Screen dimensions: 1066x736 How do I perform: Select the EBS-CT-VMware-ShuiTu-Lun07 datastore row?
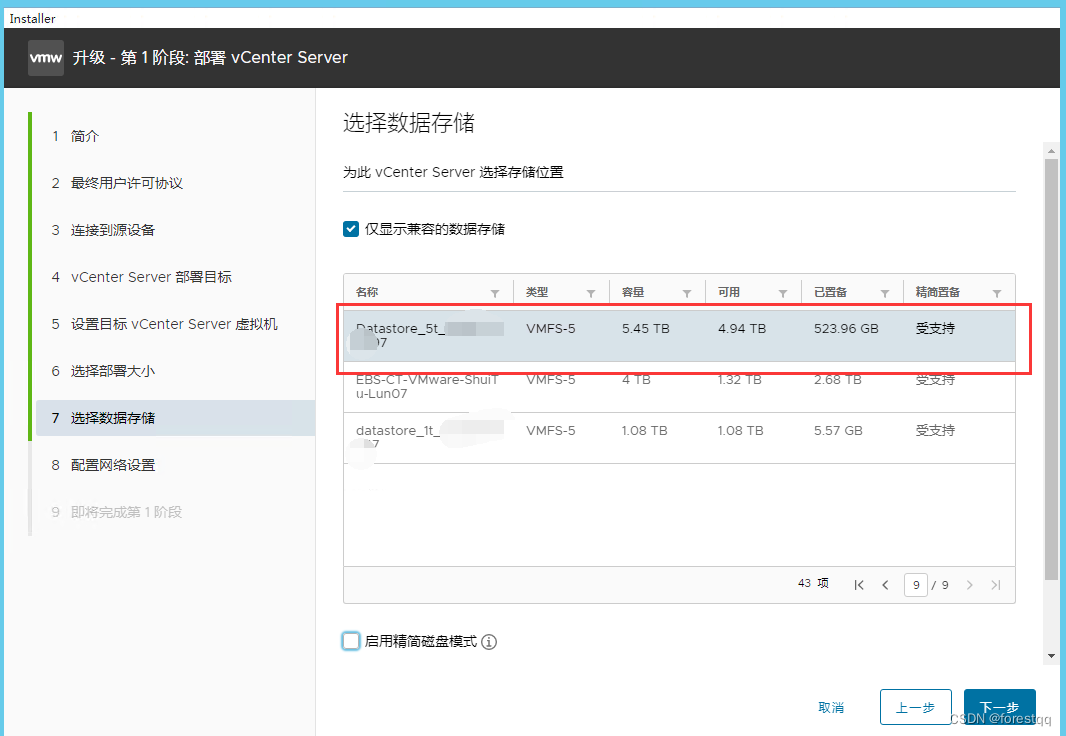point(679,387)
